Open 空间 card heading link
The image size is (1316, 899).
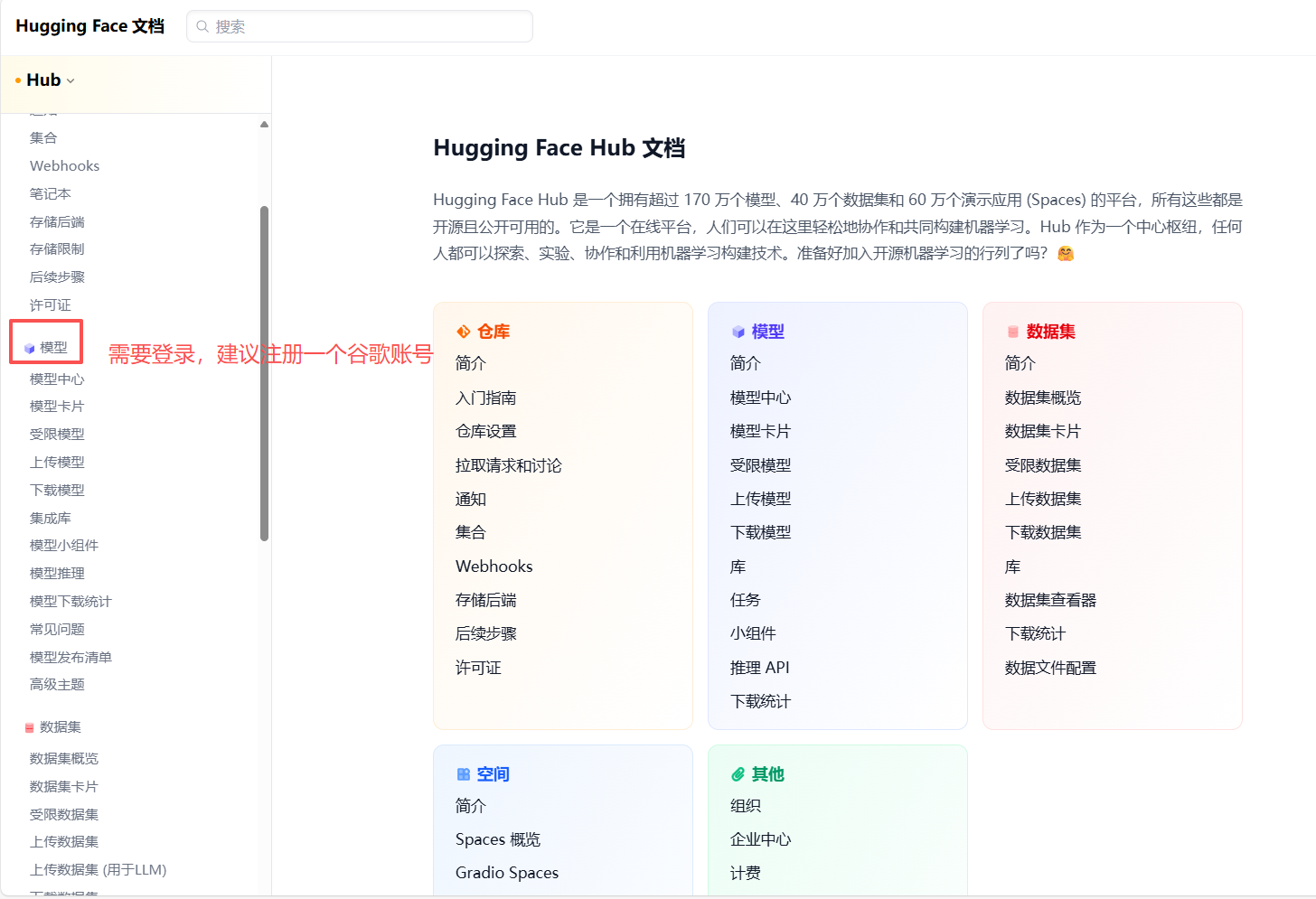click(x=493, y=774)
